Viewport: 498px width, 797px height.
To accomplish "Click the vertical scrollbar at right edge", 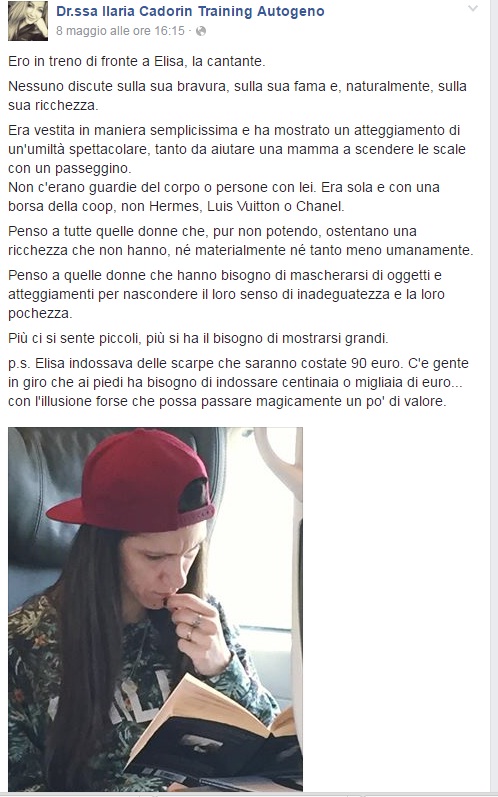I will pyautogui.click(x=493, y=398).
